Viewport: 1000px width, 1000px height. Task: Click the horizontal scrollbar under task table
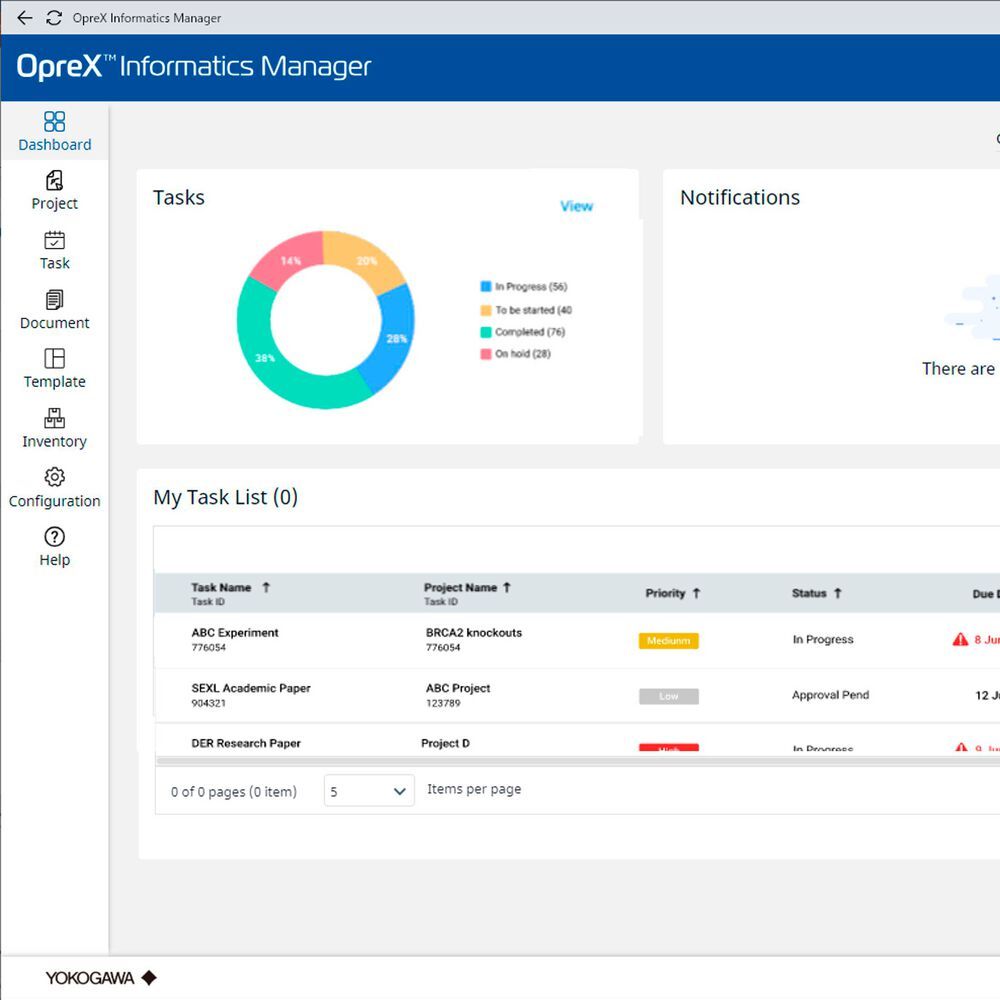(577, 761)
